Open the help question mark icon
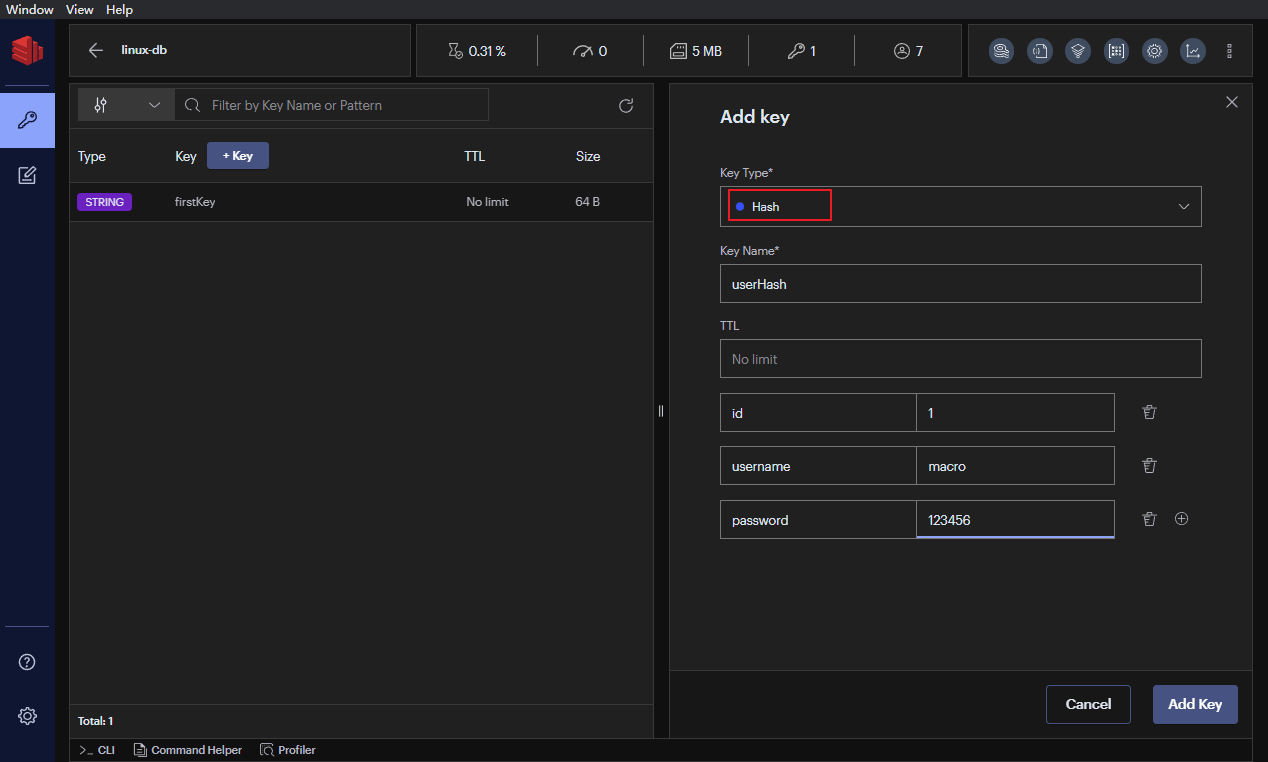The width and height of the screenshot is (1268, 762). click(27, 662)
